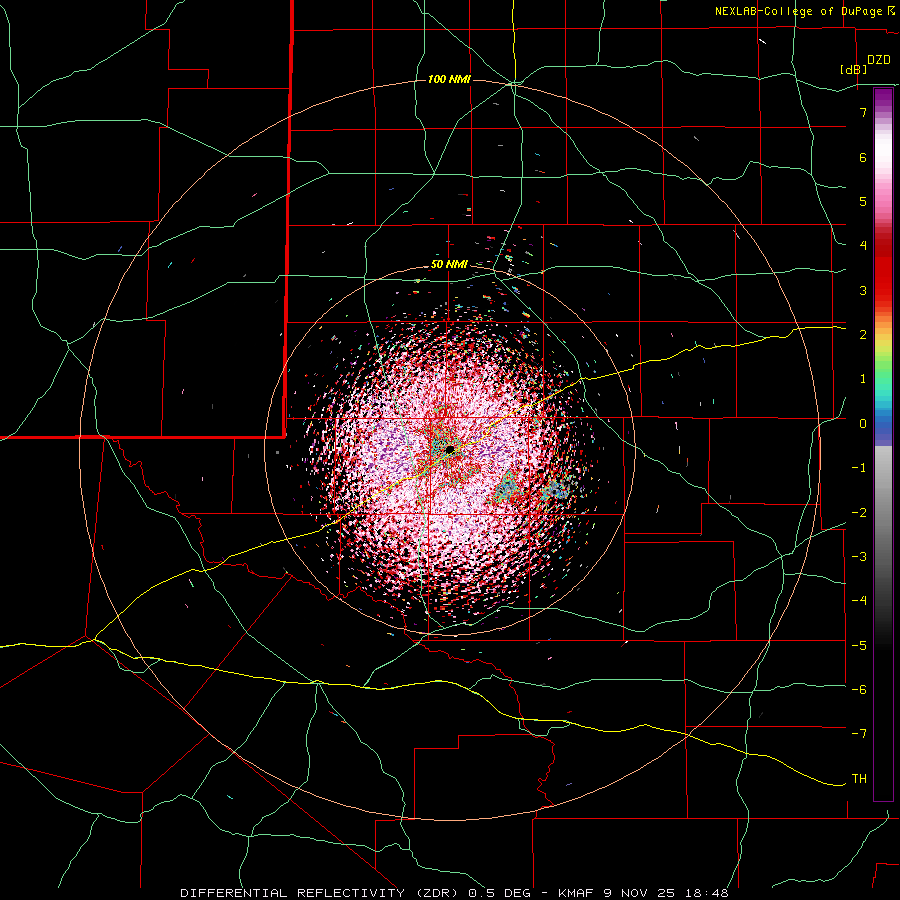Click the 2 tick label on color scale
Viewport: 900px width, 900px height.
click(863, 335)
